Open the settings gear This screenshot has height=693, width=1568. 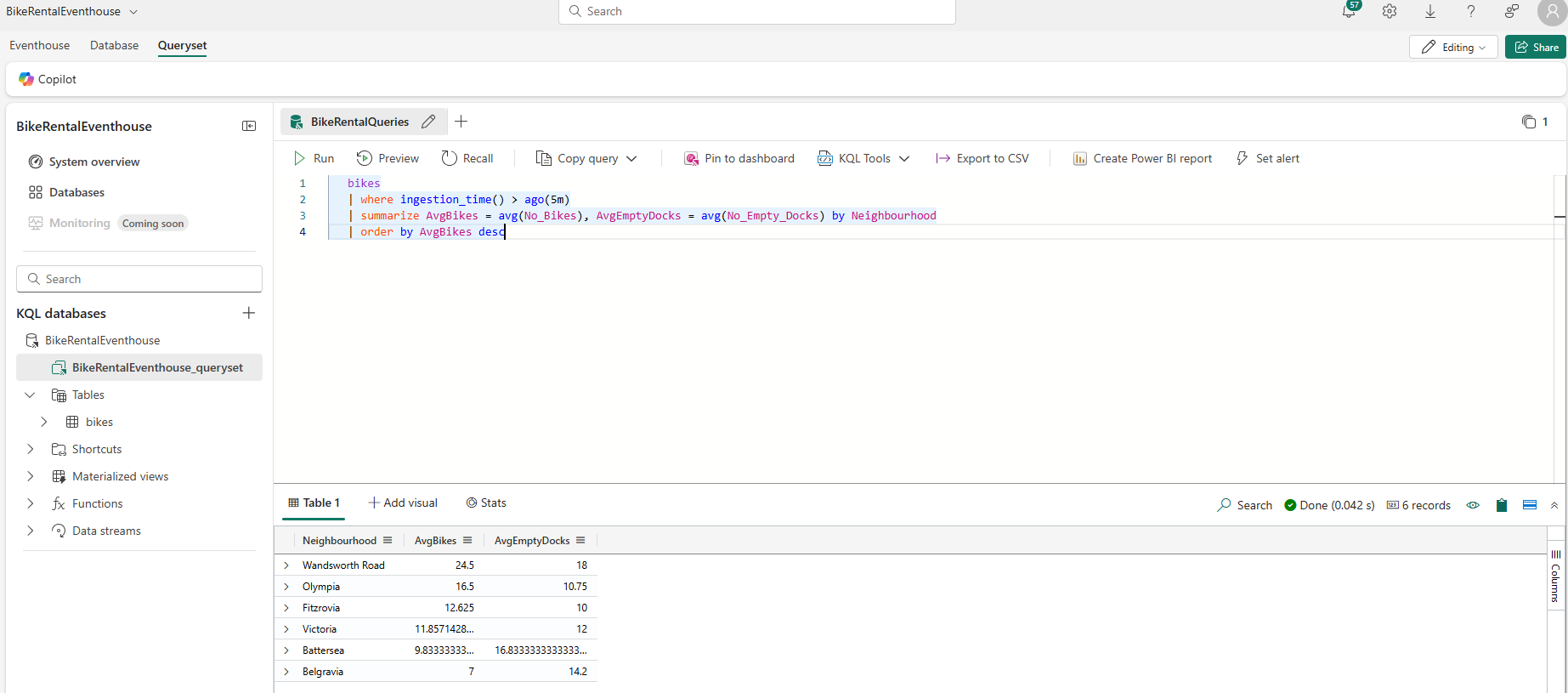(1390, 11)
